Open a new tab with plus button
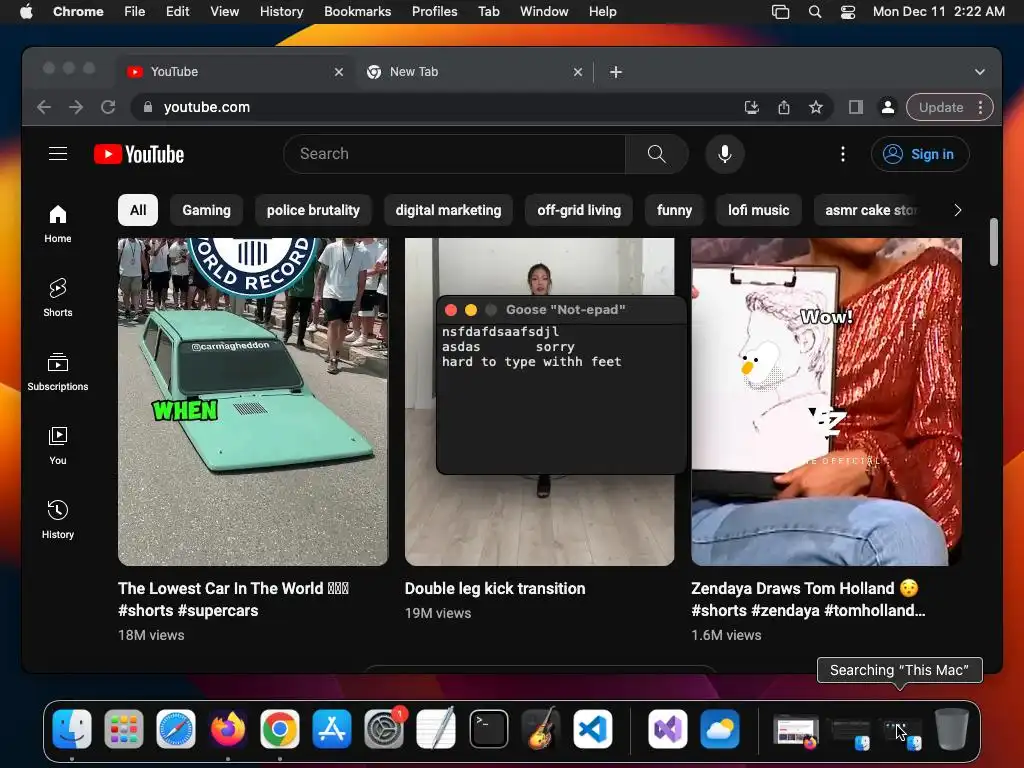This screenshot has height=768, width=1024. (x=615, y=72)
